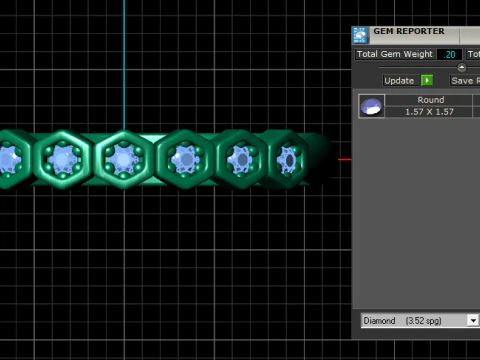Image resolution: width=480 pixels, height=360 pixels.
Task: Select the slider handle below gem weight
Action: (x=462, y=68)
